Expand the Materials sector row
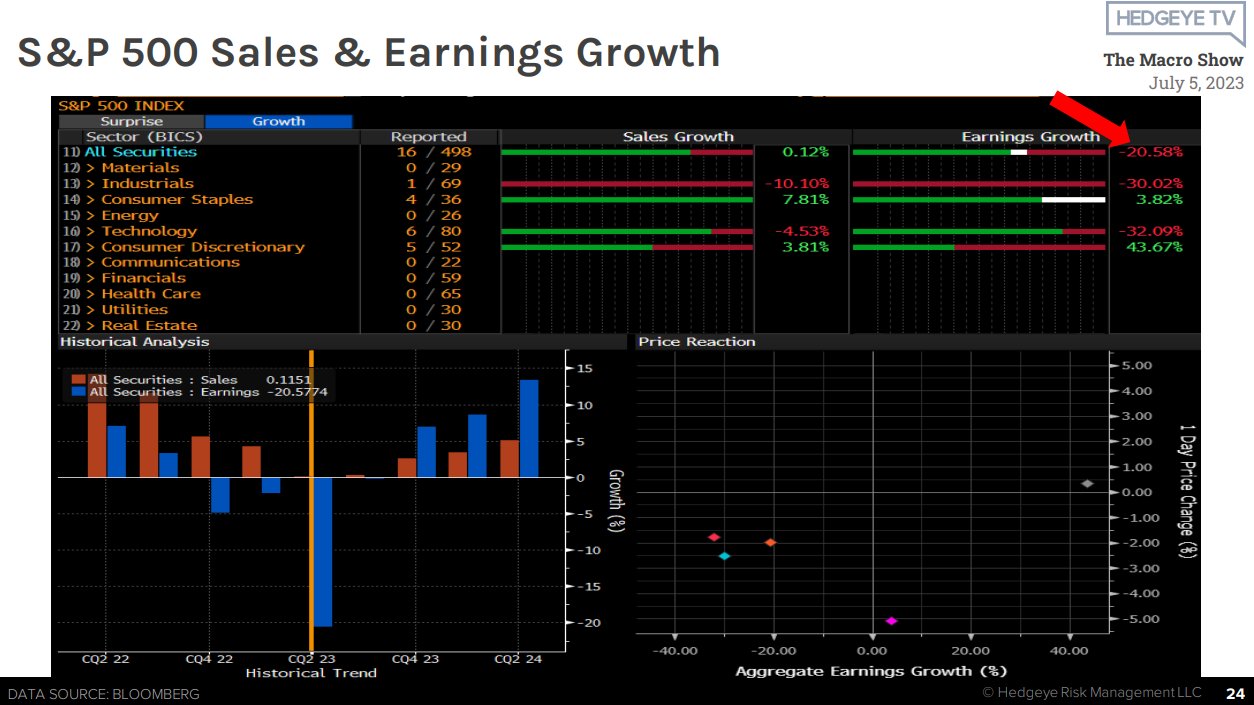The width and height of the screenshot is (1254, 705). point(140,168)
